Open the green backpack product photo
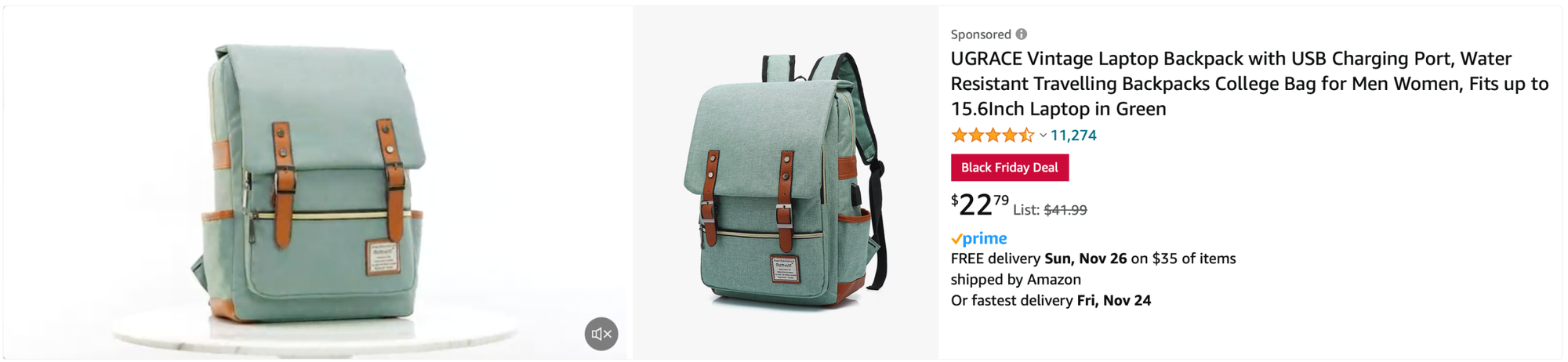The height and width of the screenshot is (362, 1568). click(x=786, y=183)
